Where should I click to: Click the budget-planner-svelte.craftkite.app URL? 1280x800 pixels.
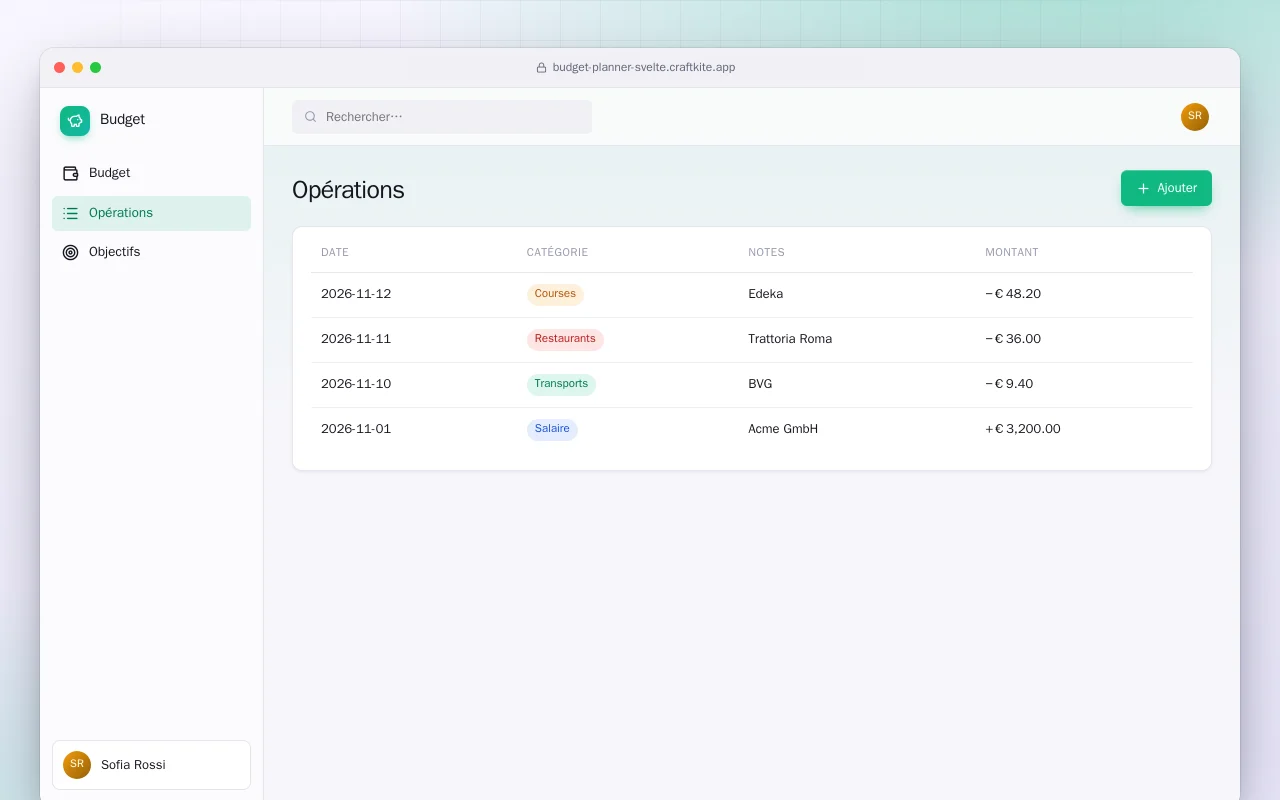pos(644,68)
